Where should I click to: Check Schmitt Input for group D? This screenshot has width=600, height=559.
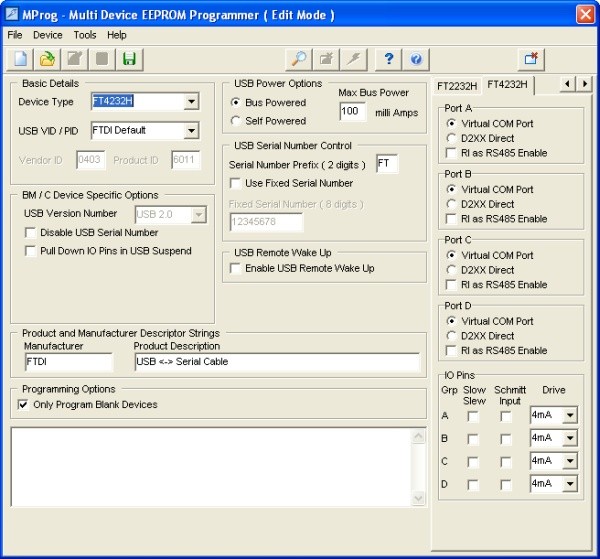(x=506, y=486)
